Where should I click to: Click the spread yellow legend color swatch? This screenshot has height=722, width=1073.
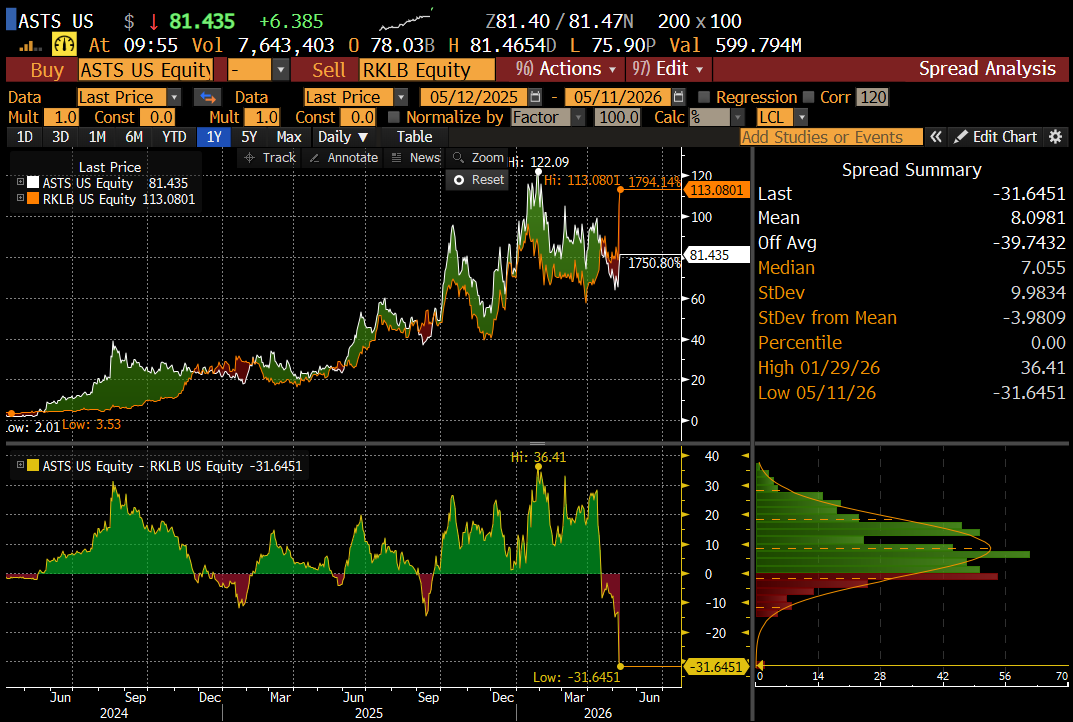(33, 465)
